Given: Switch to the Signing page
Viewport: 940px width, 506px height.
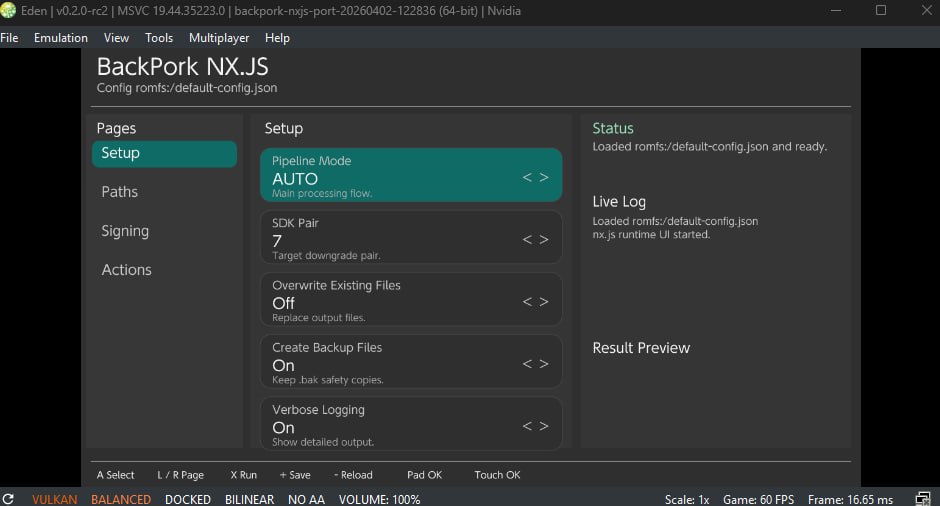Looking at the screenshot, I should pos(125,231).
